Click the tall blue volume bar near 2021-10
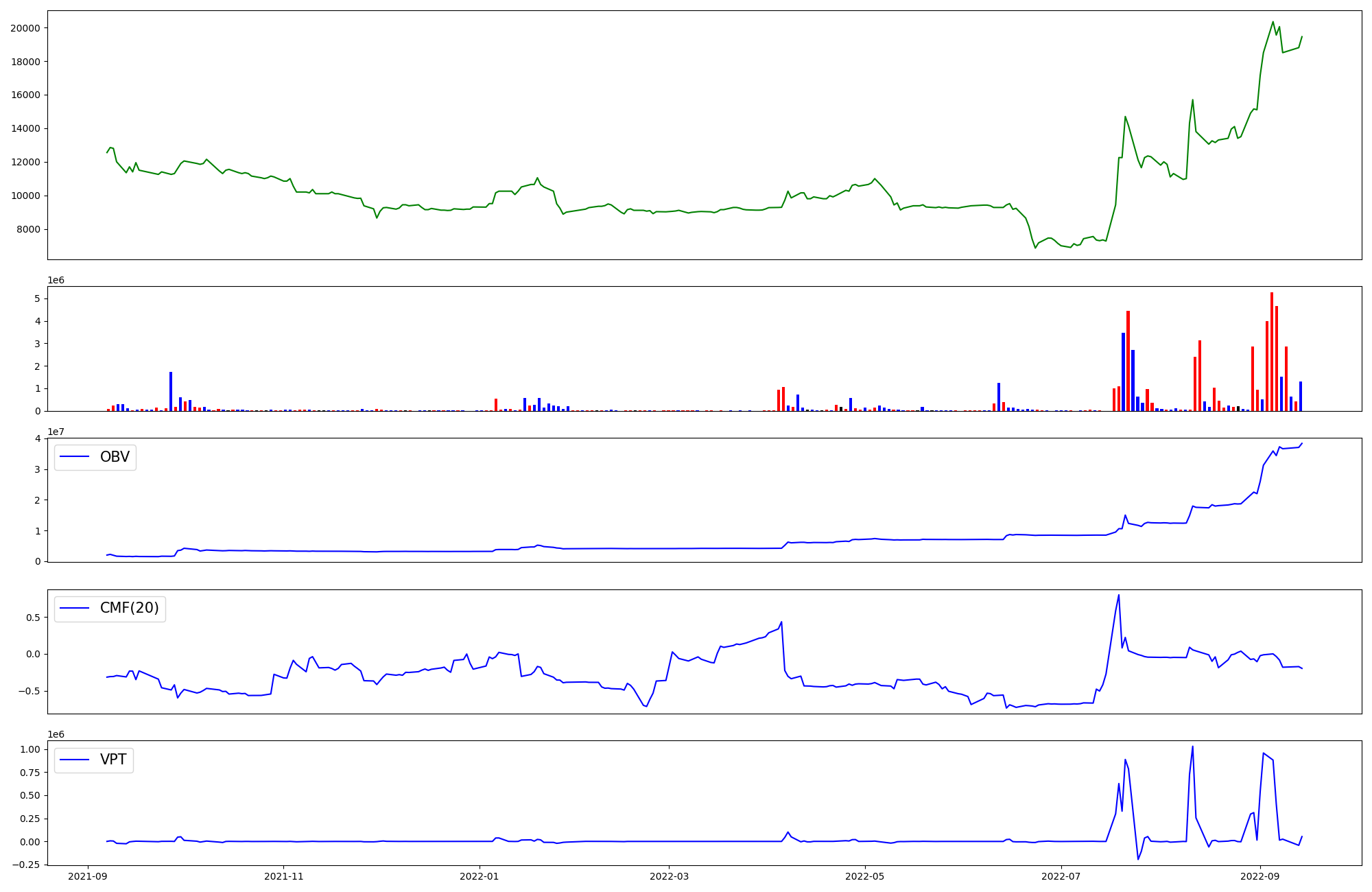 (171, 391)
